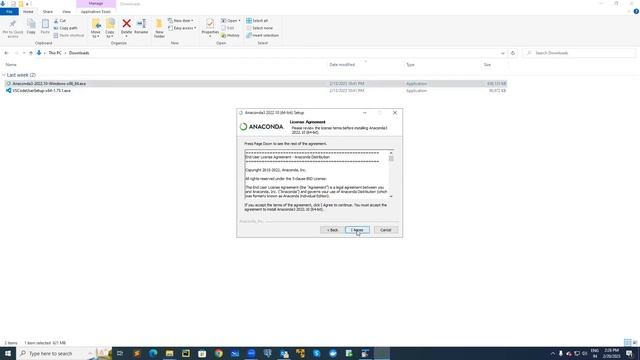The width and height of the screenshot is (640, 360).
Task: Click Select all in ribbon
Action: pos(257,21)
